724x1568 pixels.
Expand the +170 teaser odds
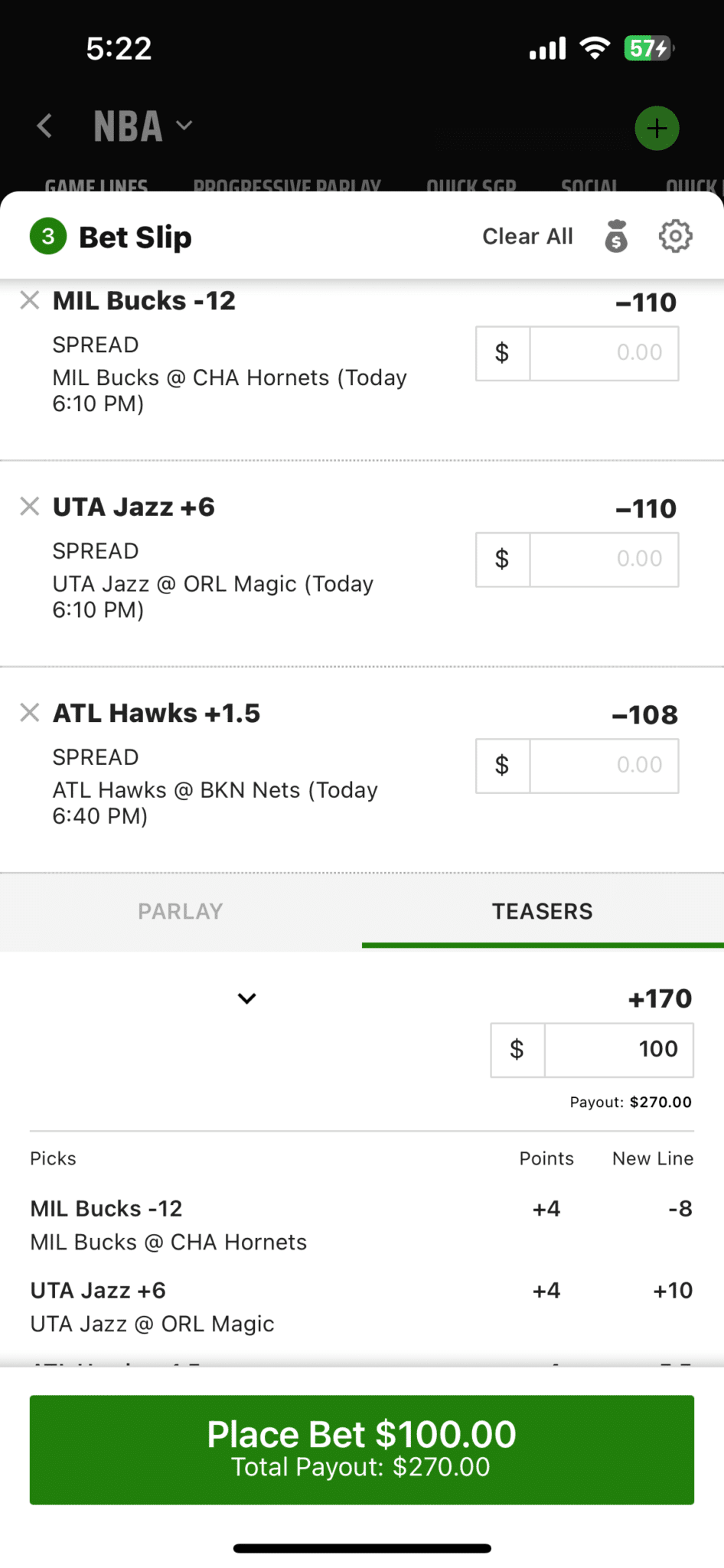pyautogui.click(x=659, y=998)
